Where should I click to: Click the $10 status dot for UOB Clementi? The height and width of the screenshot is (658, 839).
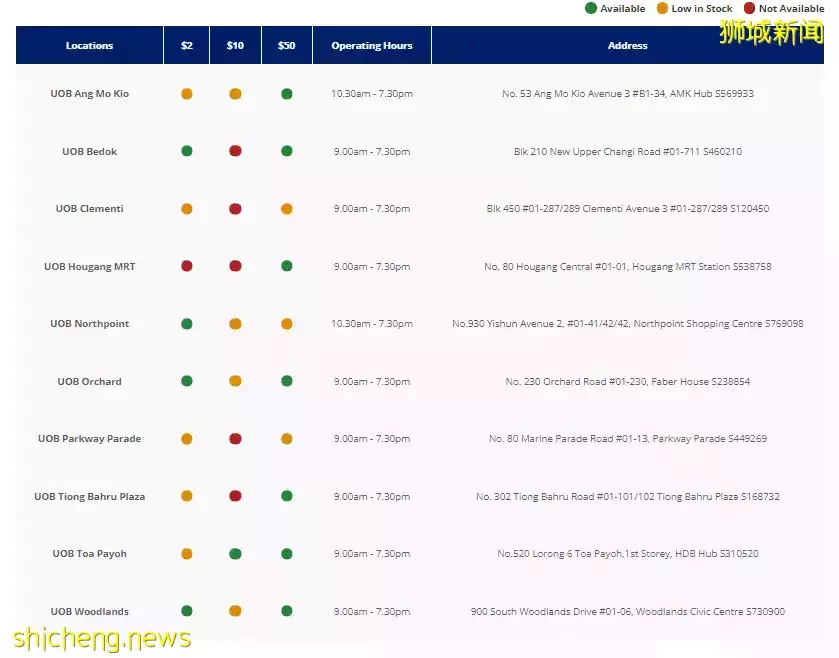[235, 209]
